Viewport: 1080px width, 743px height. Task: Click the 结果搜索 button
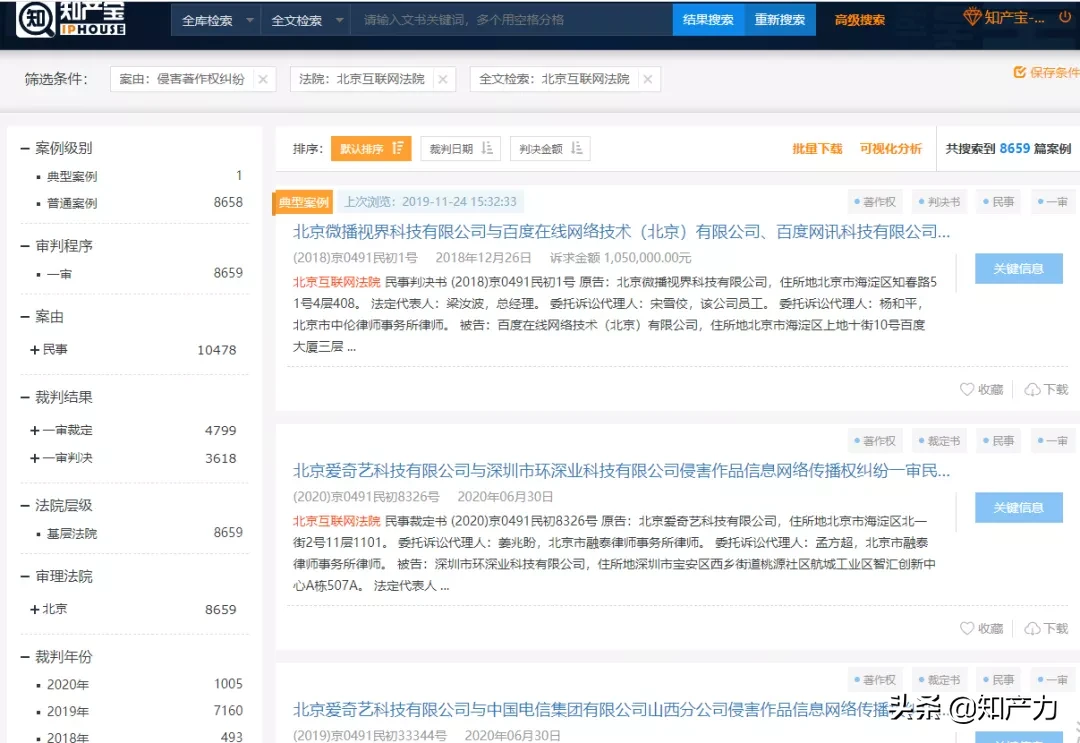point(707,20)
